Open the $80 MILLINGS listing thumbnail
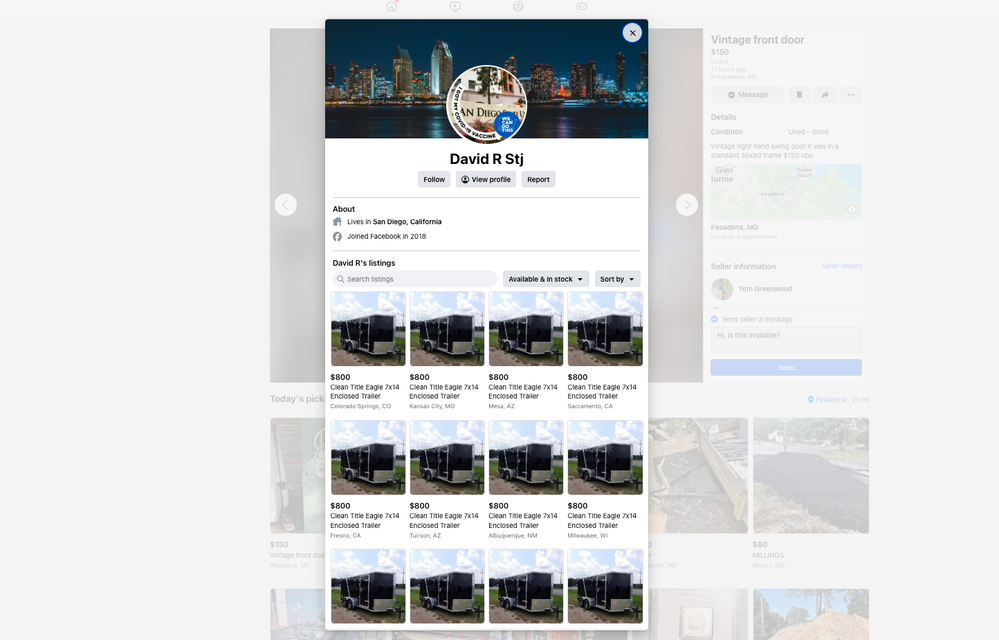This screenshot has width=999, height=640. point(811,476)
